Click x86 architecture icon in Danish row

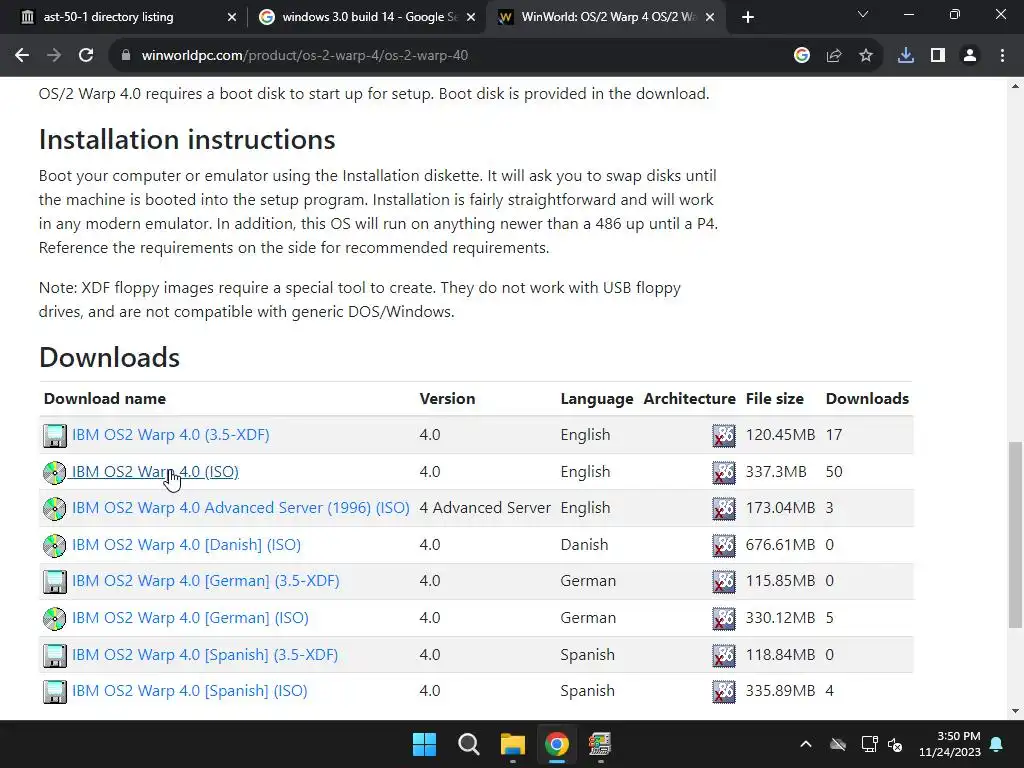coord(724,545)
